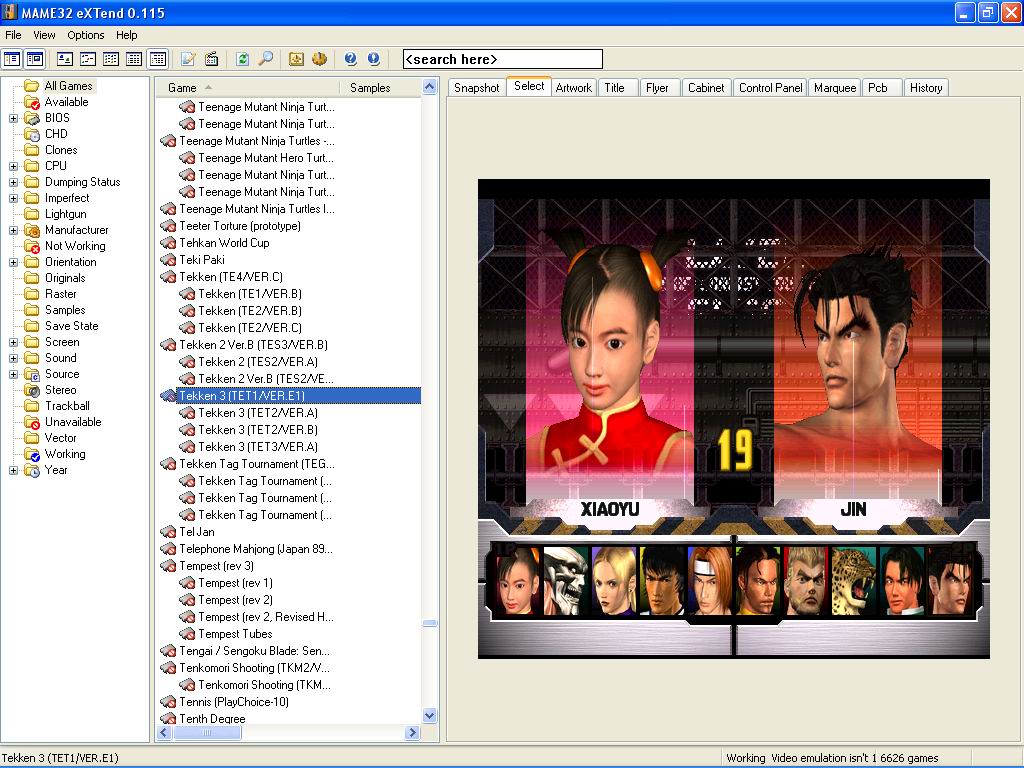
Task: Click game list scroll up arrow
Action: [x=430, y=87]
